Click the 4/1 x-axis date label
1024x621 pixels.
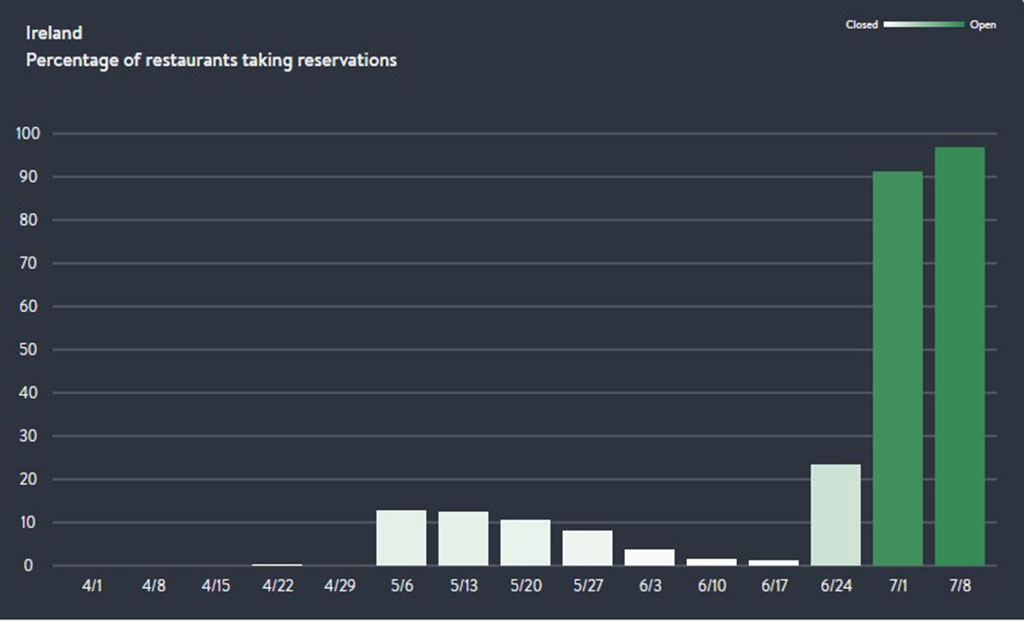tap(91, 585)
